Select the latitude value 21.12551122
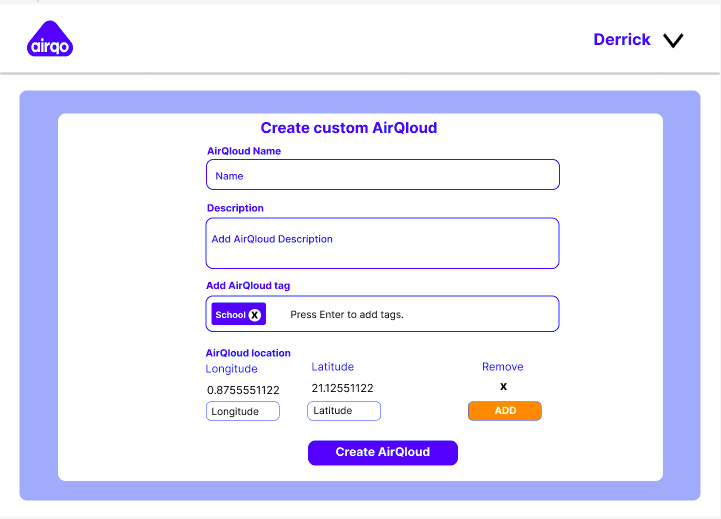Screen dimensions: 721x519 [342, 388]
